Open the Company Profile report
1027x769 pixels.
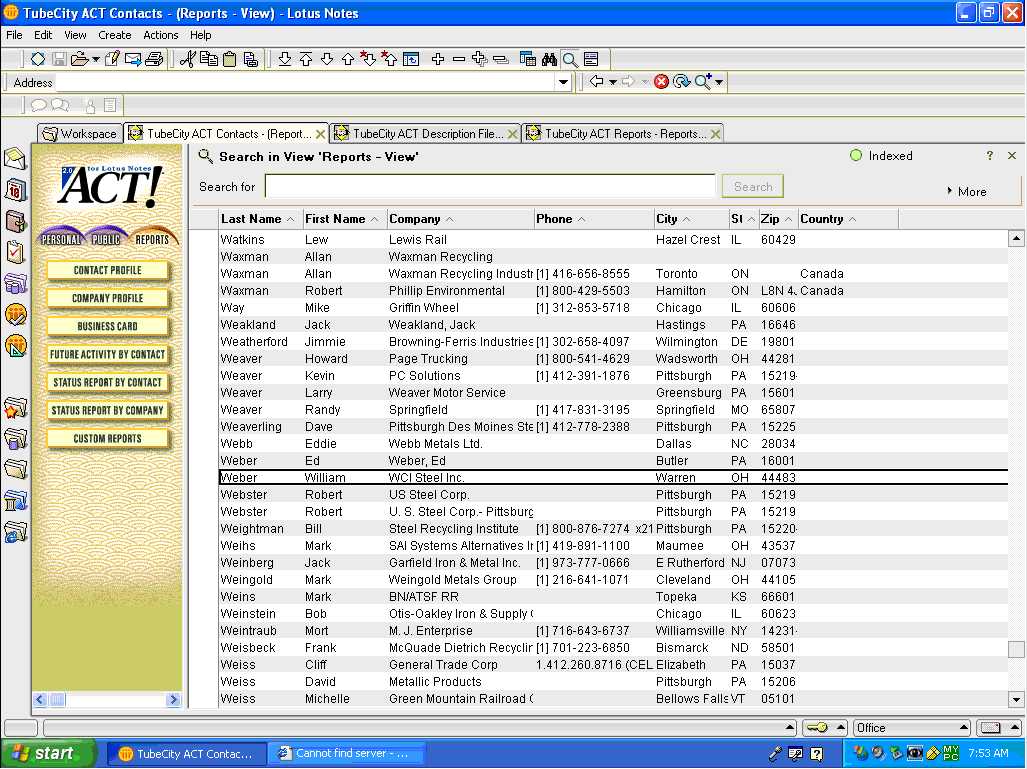[x=107, y=298]
